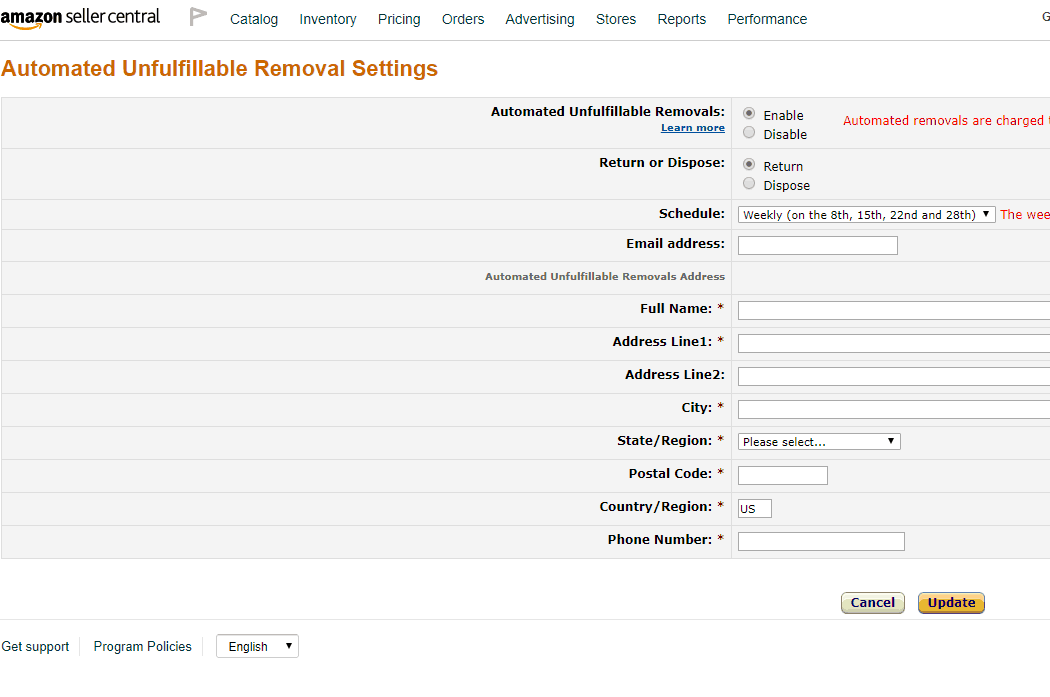Open the English language selector
The image size is (1050, 697).
tap(257, 646)
